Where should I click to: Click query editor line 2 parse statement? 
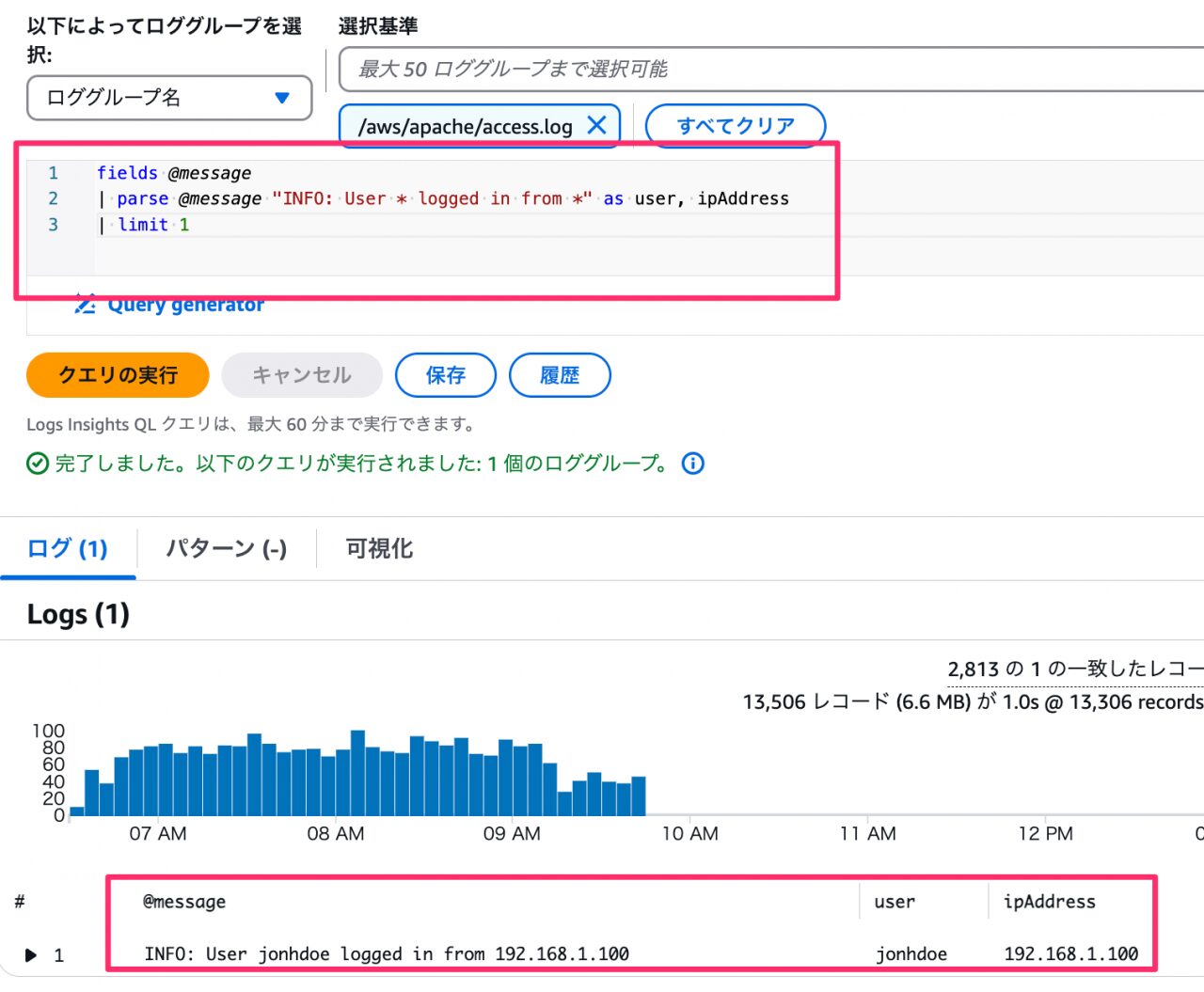pos(443,198)
